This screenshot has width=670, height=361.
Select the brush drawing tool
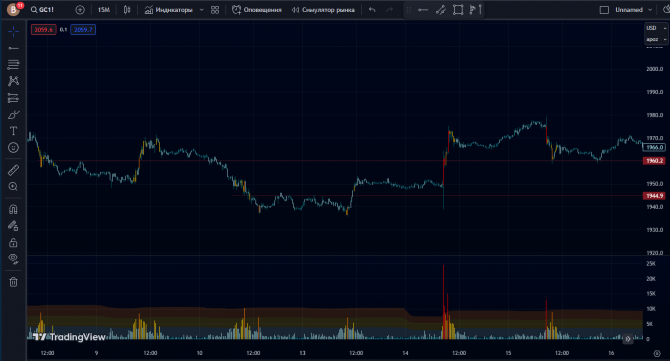[13, 114]
